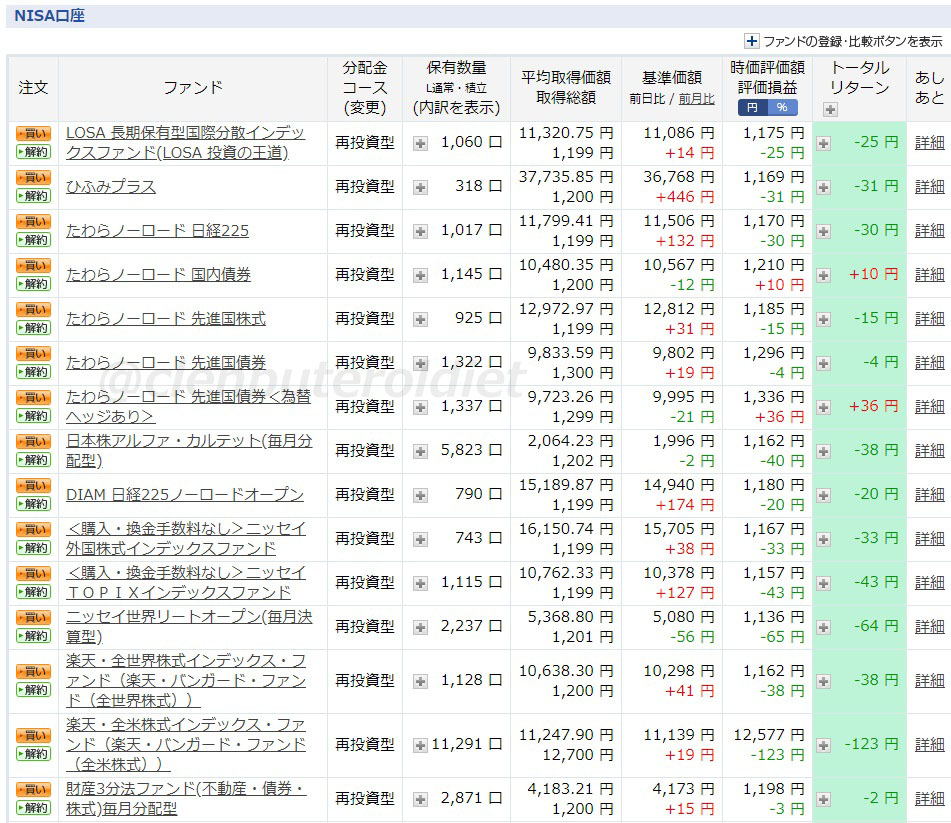Click 買い button for たわらノーロード 日経225
This screenshot has width=951, height=823.
pos(33,221)
